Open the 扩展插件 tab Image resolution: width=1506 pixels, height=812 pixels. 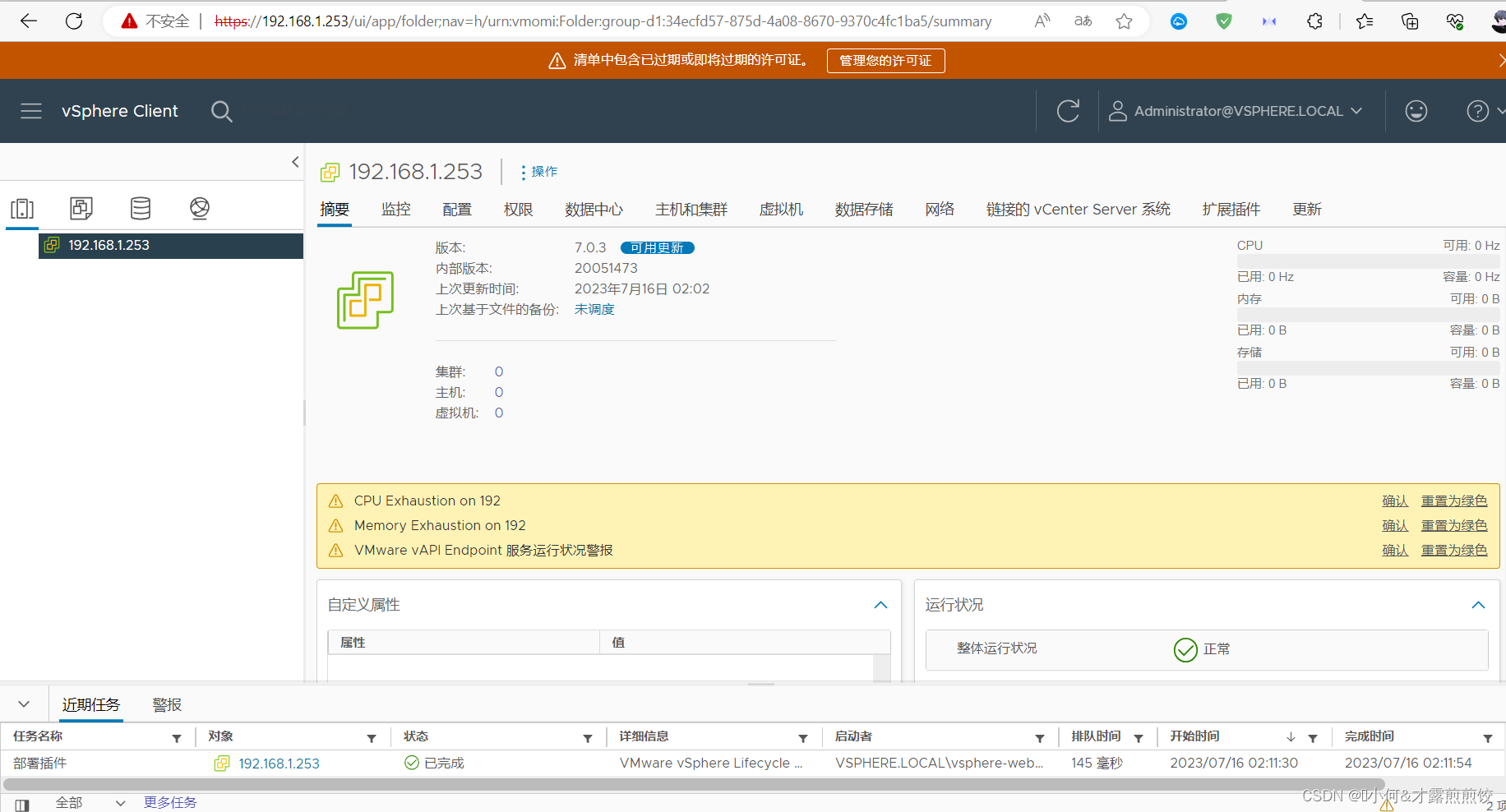point(1231,210)
